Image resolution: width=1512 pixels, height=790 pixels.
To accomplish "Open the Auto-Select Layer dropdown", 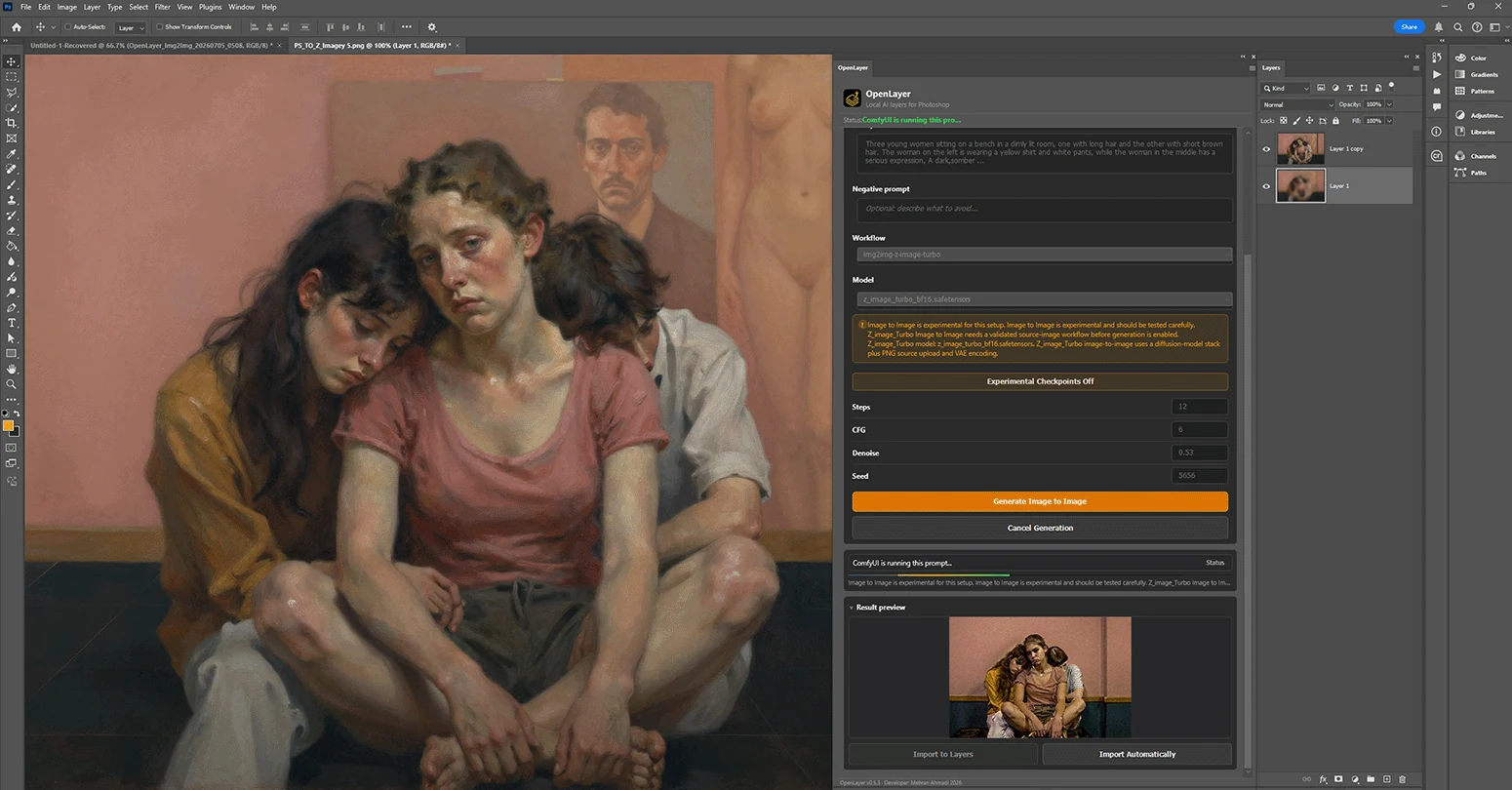I will (130, 27).
